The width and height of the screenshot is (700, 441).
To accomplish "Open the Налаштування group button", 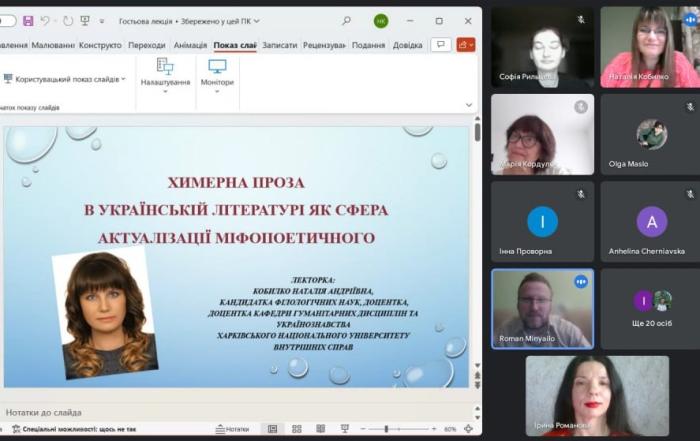I will [165, 75].
